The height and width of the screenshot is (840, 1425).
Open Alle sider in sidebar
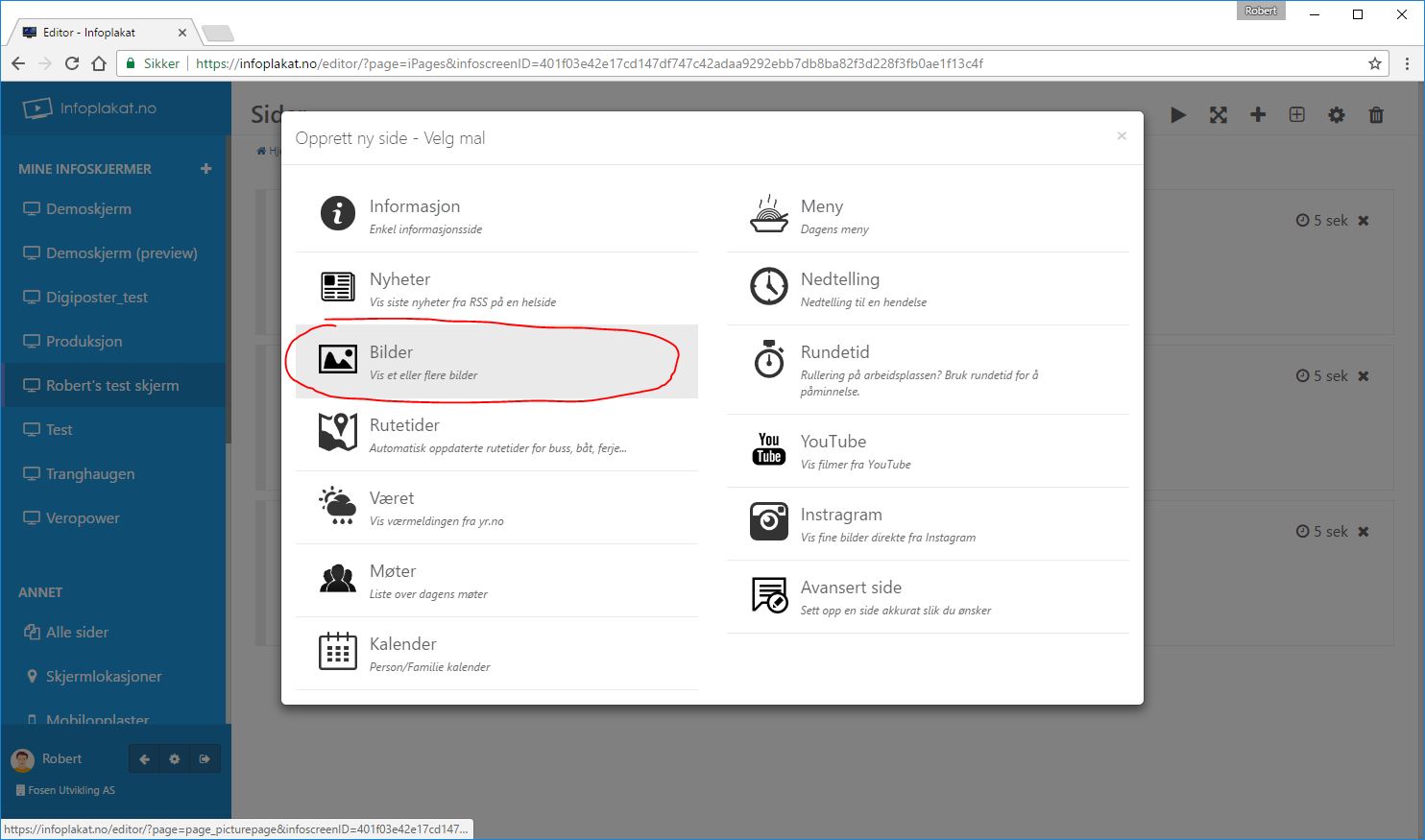[77, 633]
